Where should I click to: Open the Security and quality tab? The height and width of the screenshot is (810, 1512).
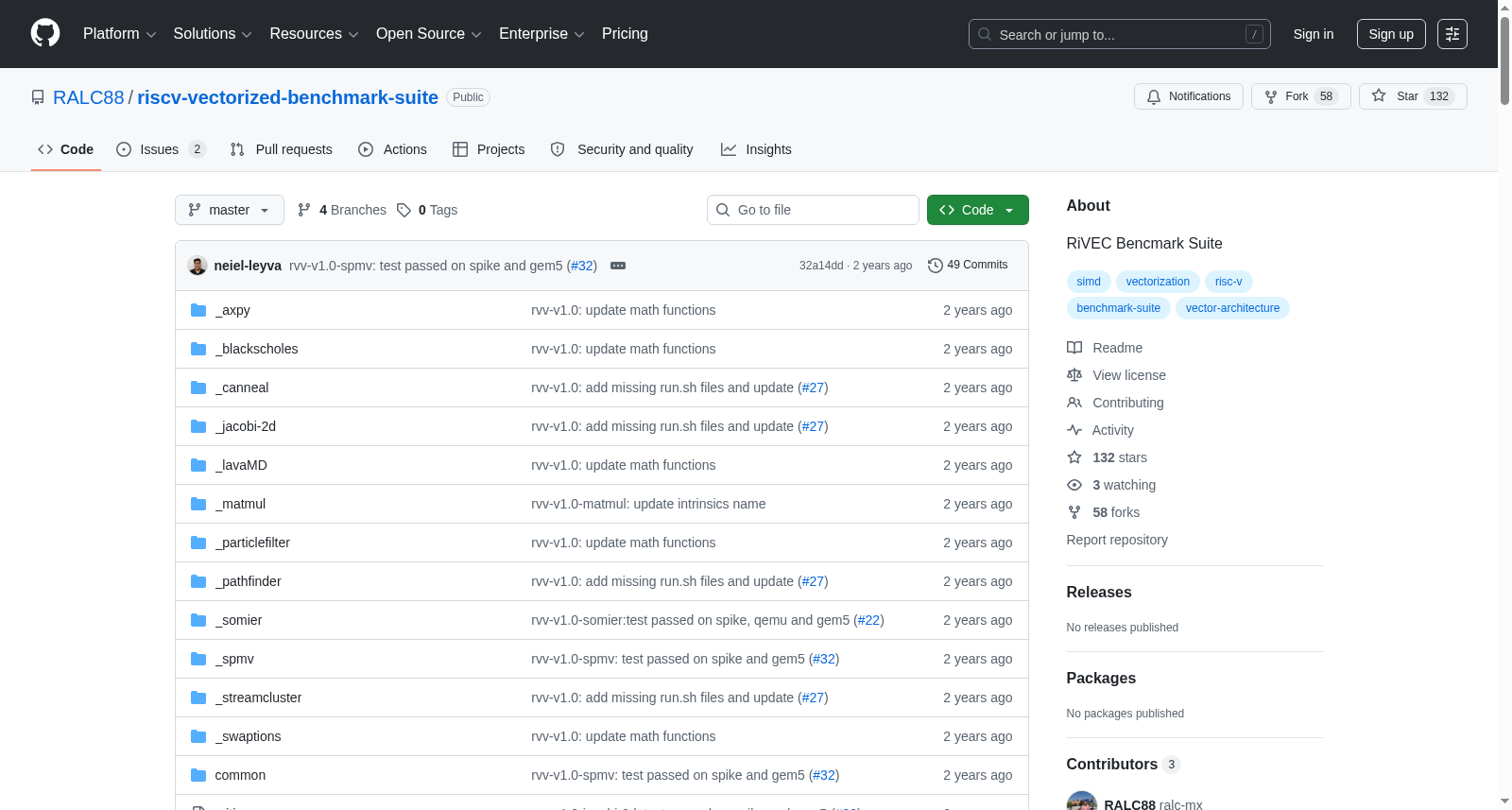pyautogui.click(x=622, y=149)
